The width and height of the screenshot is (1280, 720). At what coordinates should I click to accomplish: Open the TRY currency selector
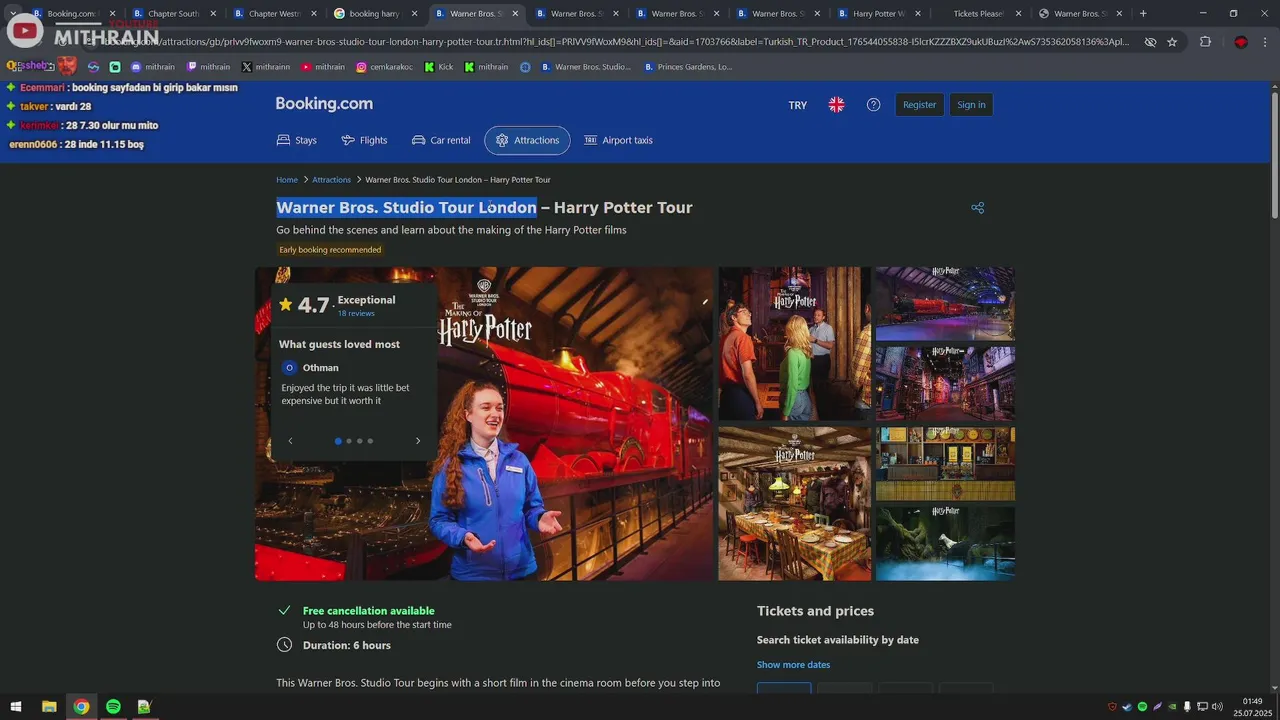point(798,105)
